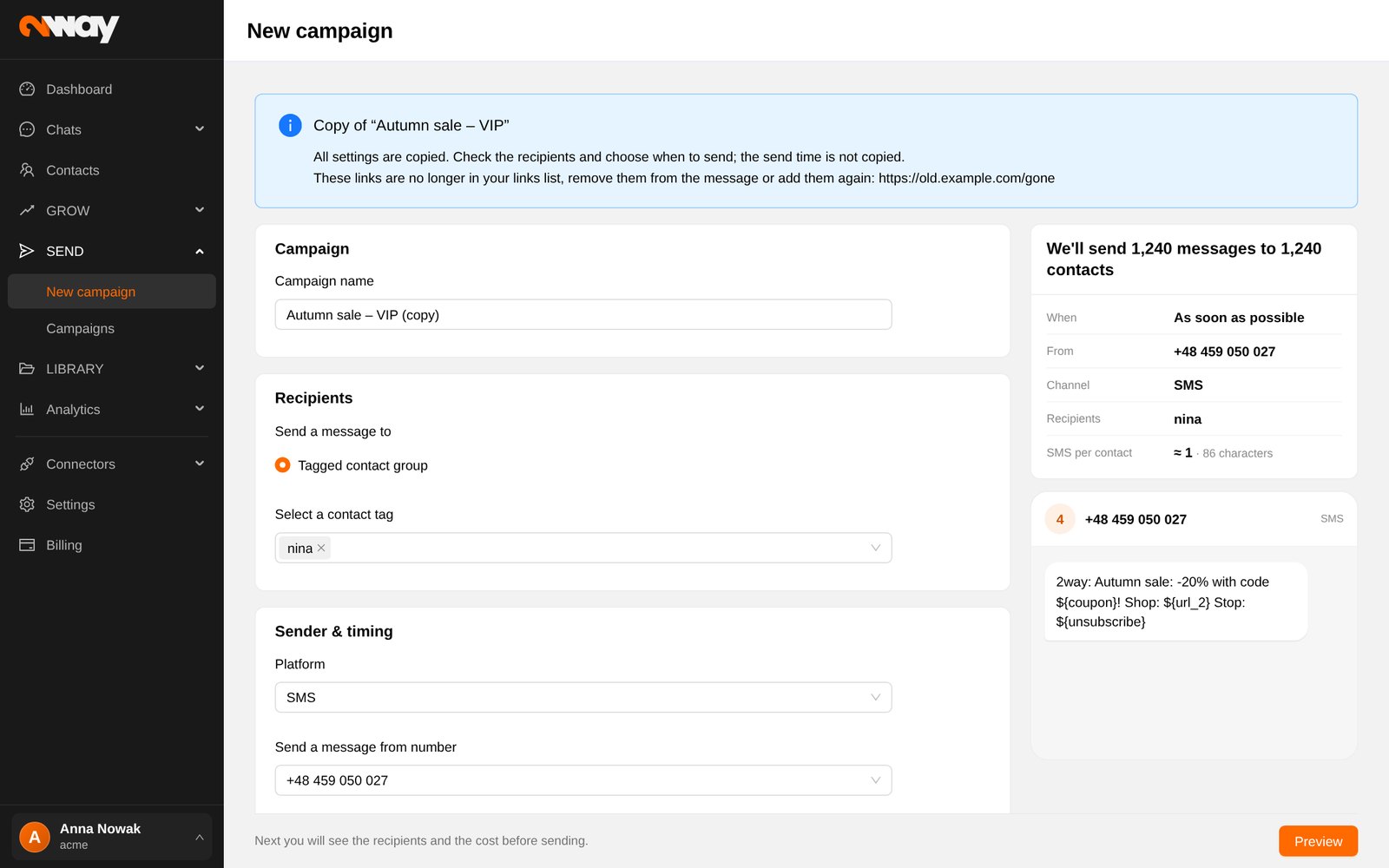Click the Dashboard gauge icon
The width and height of the screenshot is (1389, 868).
pos(27,89)
